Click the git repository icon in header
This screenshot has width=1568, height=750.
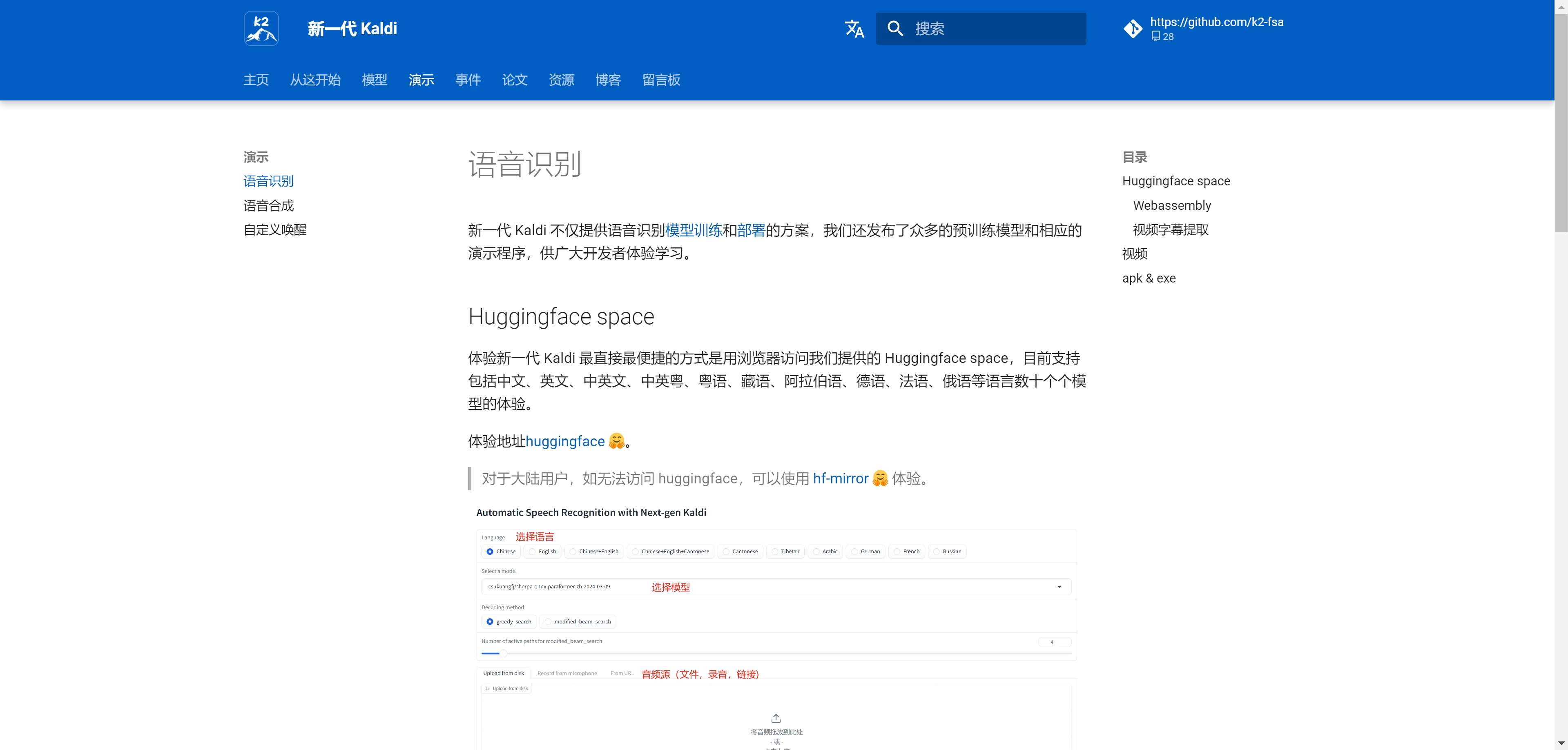pyautogui.click(x=1133, y=29)
